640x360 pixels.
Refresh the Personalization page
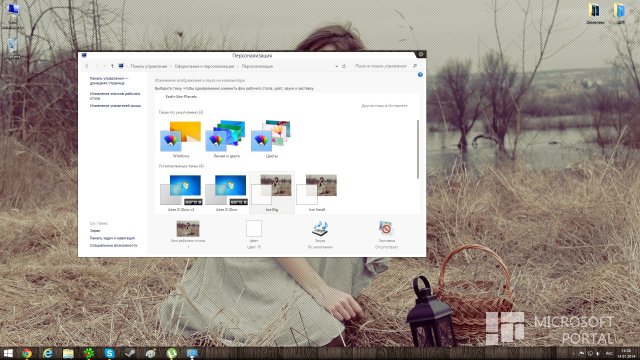344,66
